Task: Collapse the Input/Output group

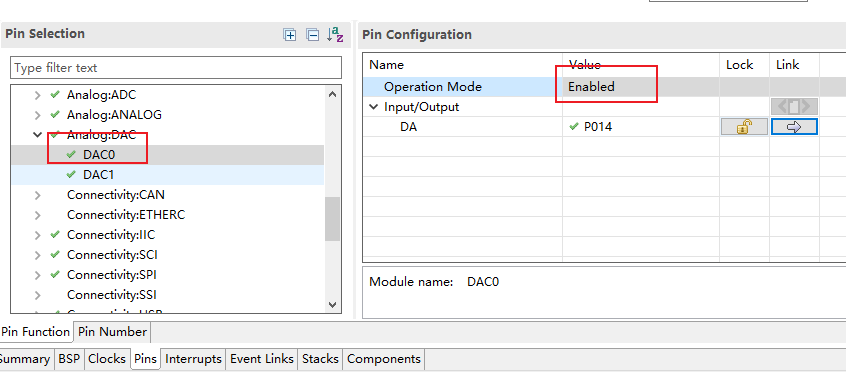Action: point(374,107)
